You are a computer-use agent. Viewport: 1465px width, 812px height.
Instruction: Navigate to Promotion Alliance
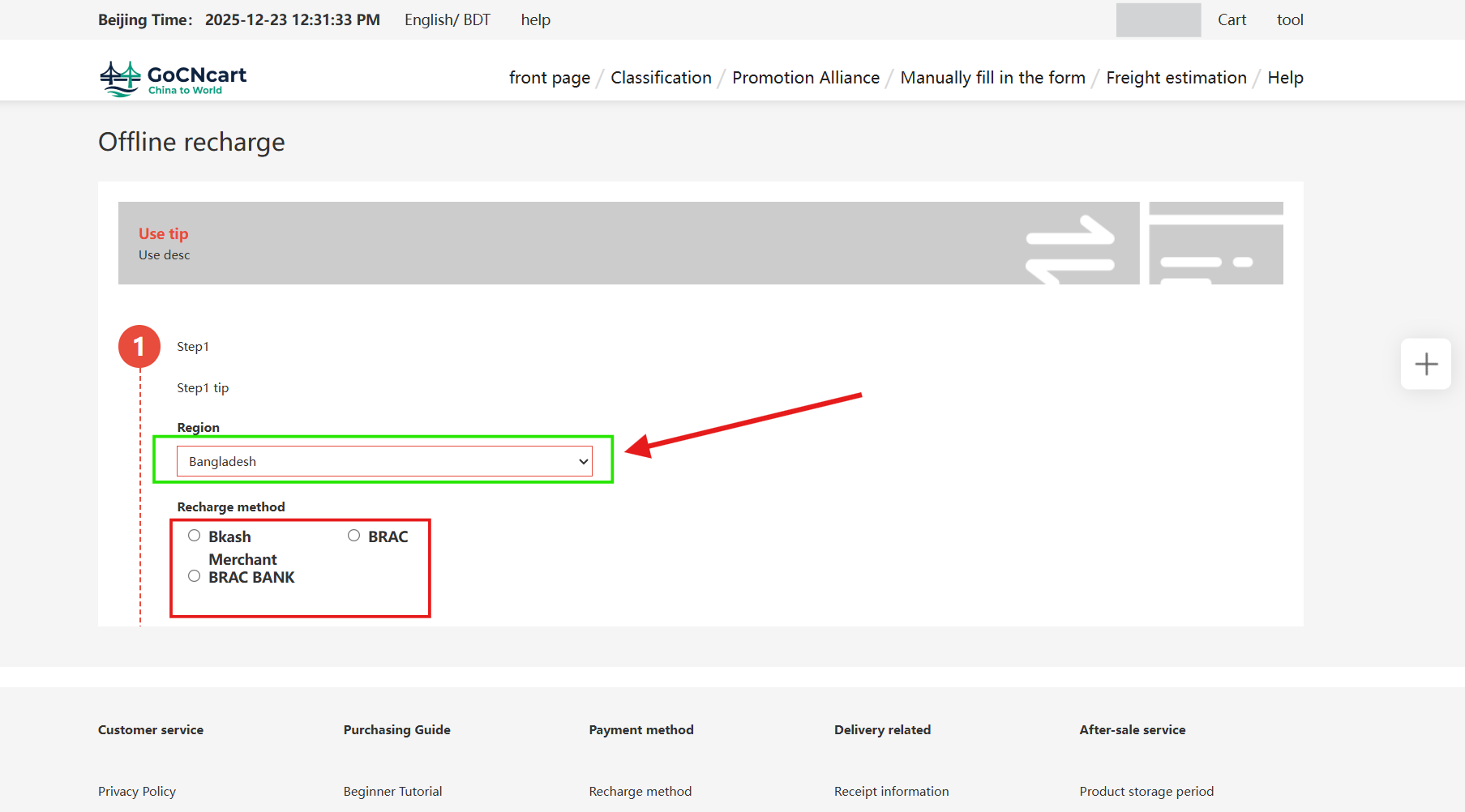pyautogui.click(x=805, y=78)
